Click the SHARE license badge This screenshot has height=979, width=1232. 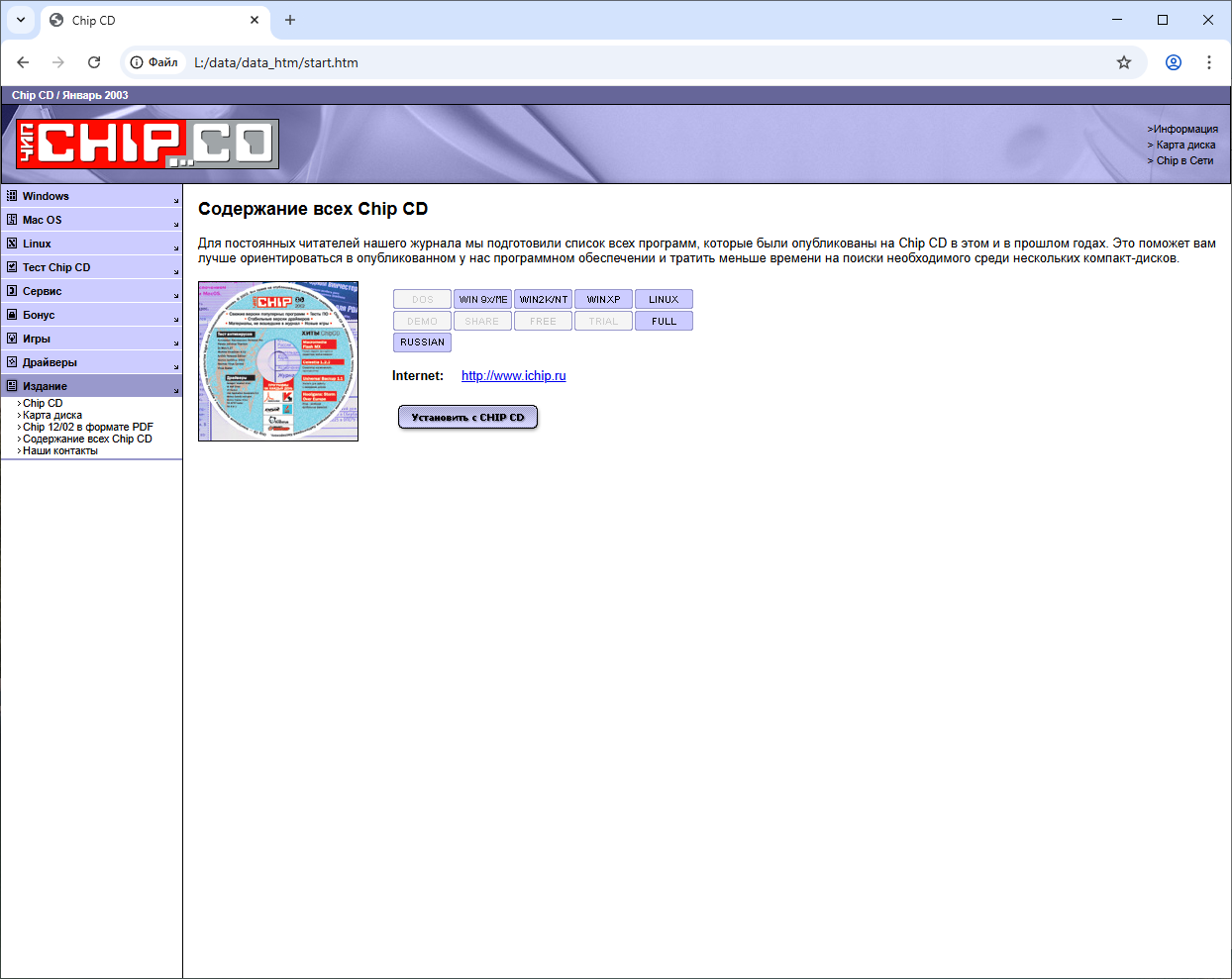[x=483, y=321]
